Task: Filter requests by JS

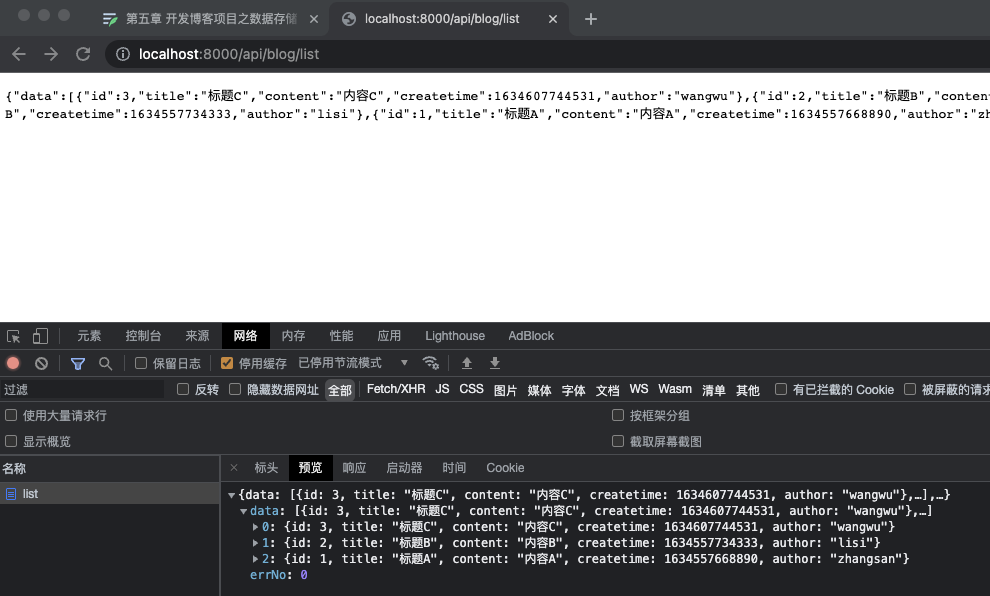Action: [x=442, y=389]
